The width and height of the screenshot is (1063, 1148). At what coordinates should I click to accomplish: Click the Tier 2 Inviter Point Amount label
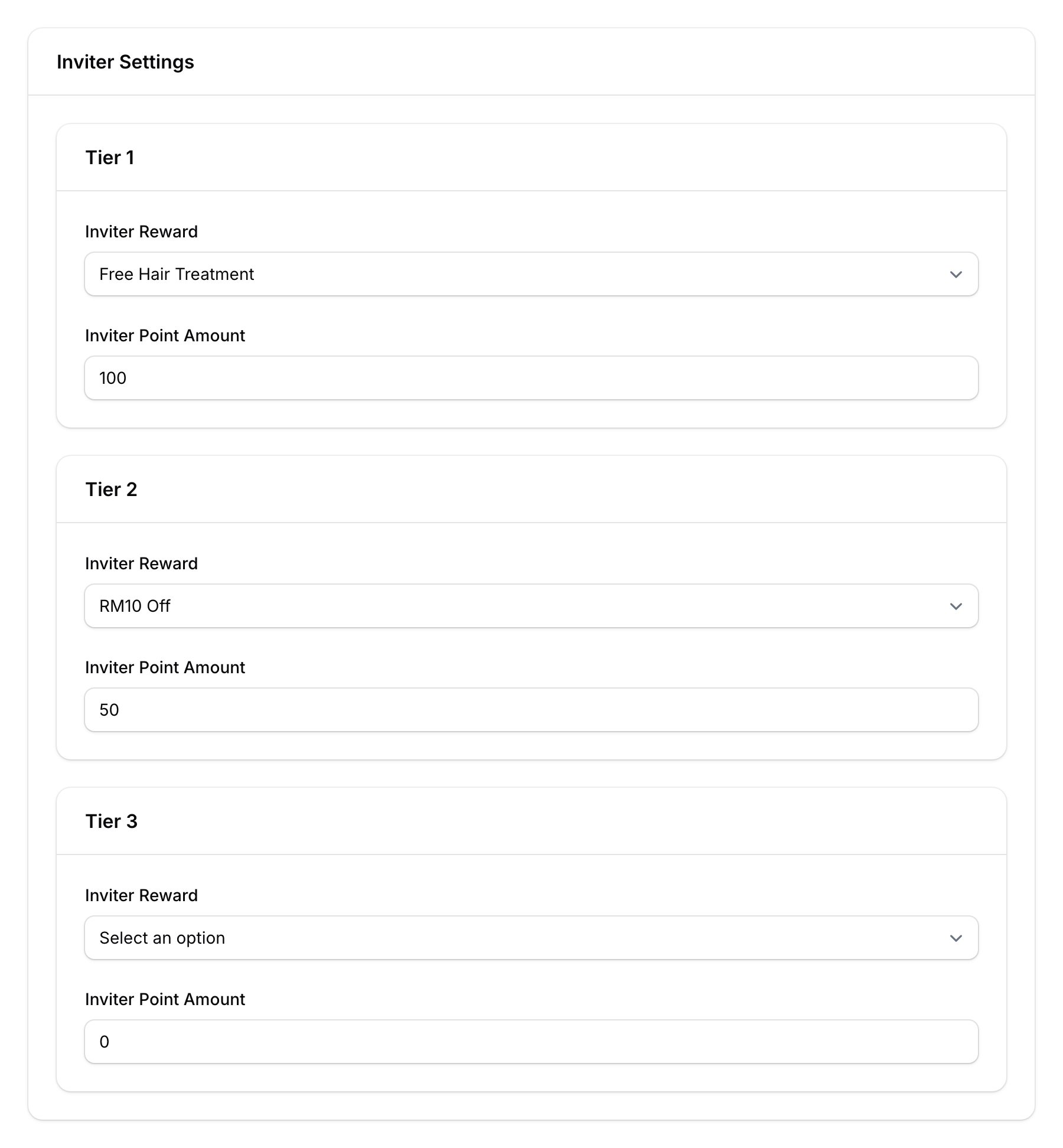(165, 667)
